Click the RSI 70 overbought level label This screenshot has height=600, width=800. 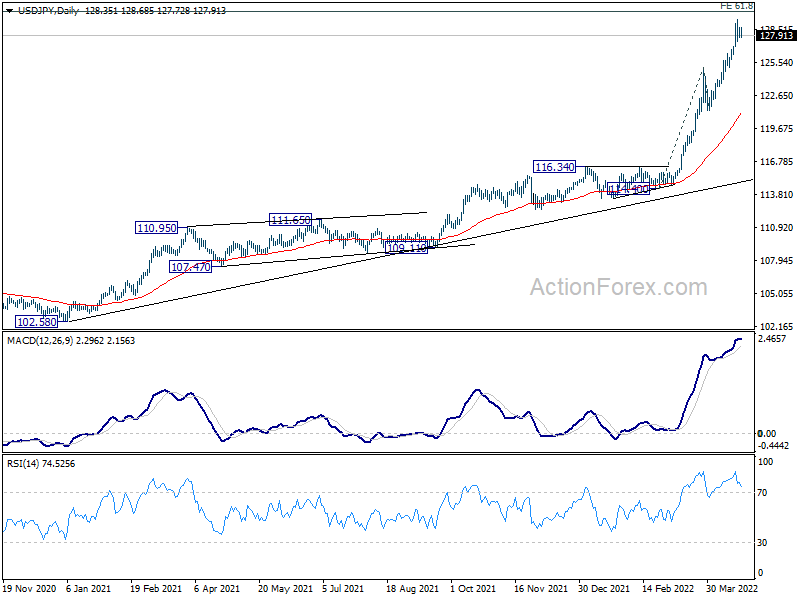tap(762, 493)
